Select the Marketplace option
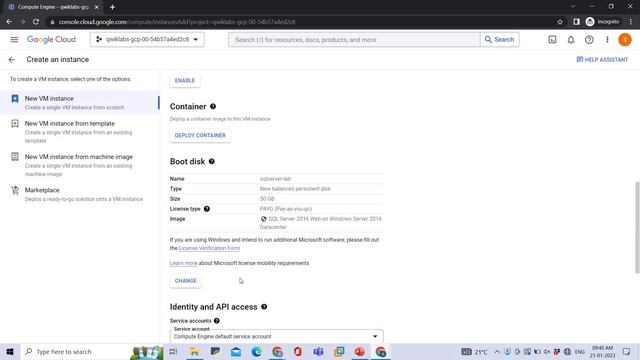 80,194
